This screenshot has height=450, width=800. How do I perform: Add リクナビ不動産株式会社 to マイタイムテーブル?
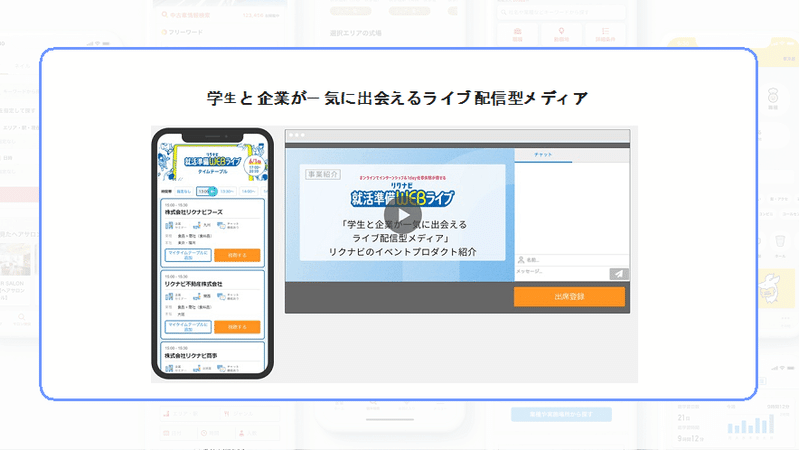(188, 327)
